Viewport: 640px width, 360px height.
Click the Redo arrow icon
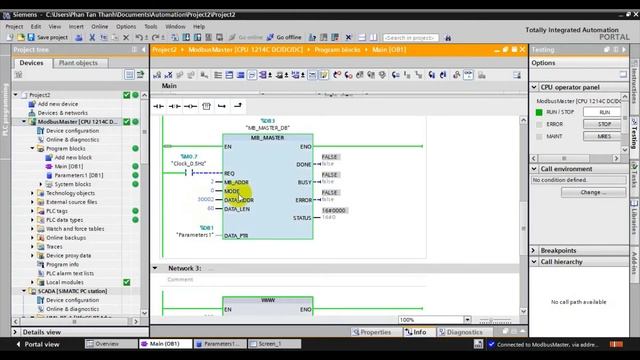[x=155, y=38]
